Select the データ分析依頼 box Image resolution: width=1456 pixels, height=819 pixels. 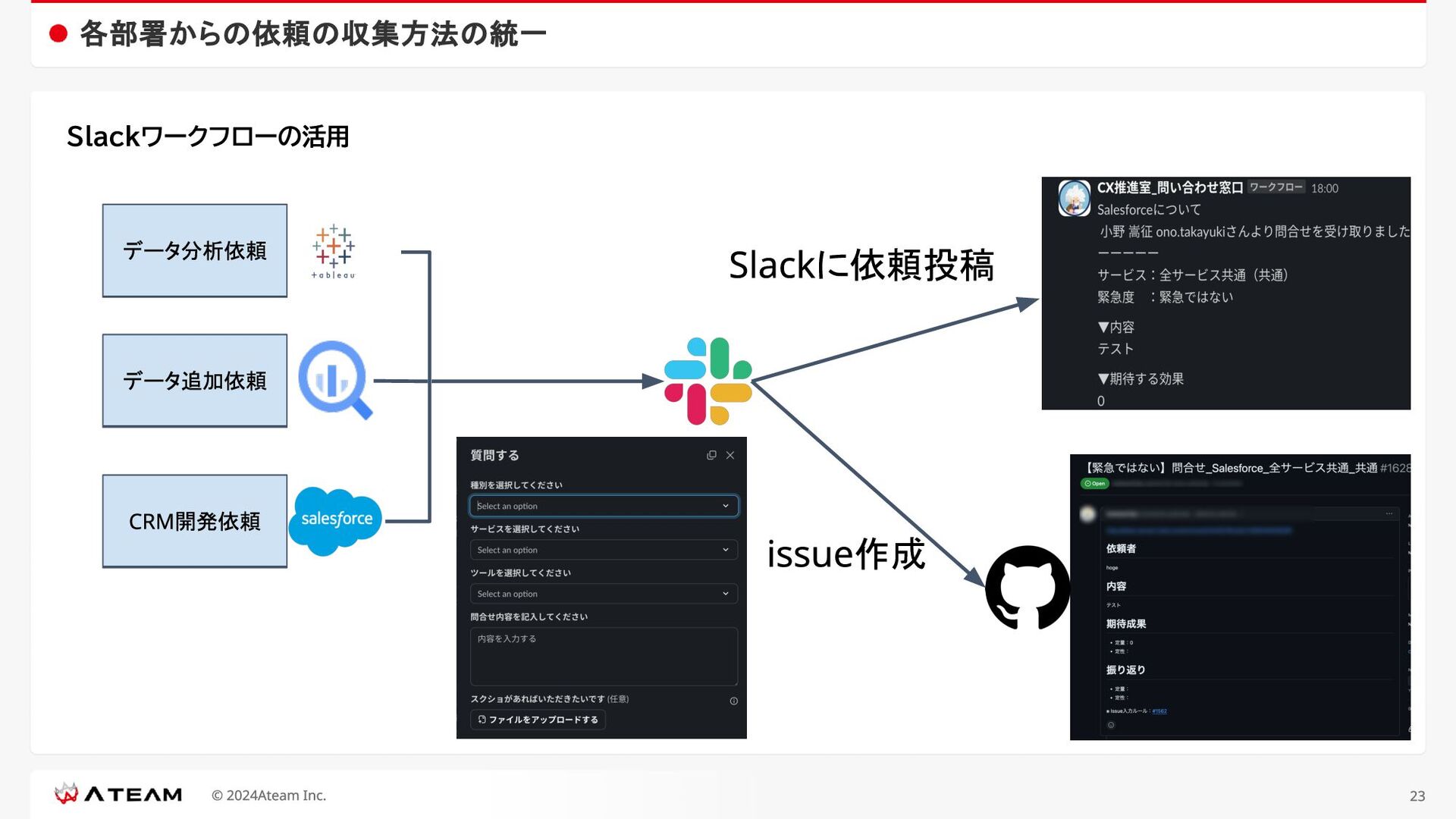click(195, 250)
